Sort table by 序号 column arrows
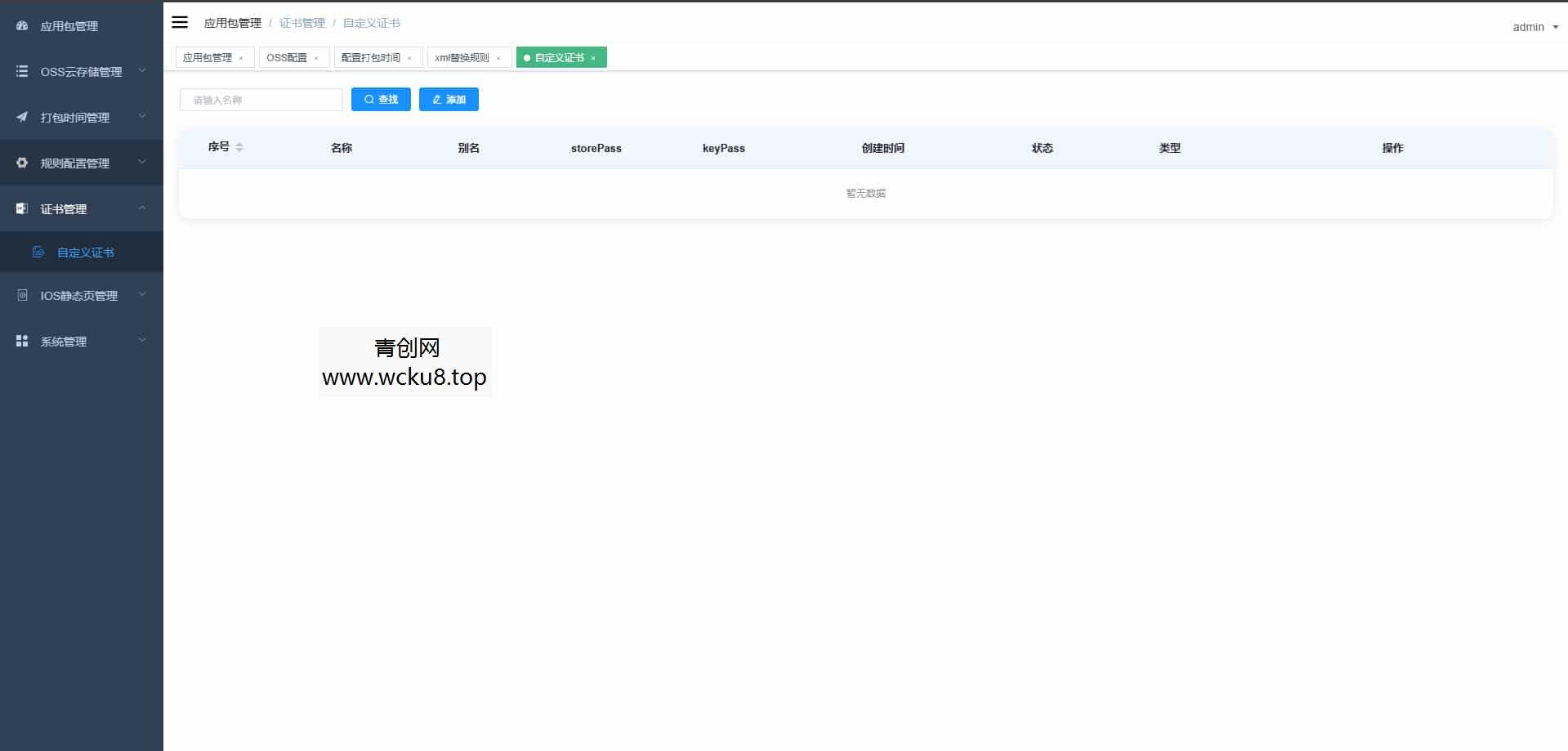Screen dimensions: 1568x751 pyautogui.click(x=239, y=148)
